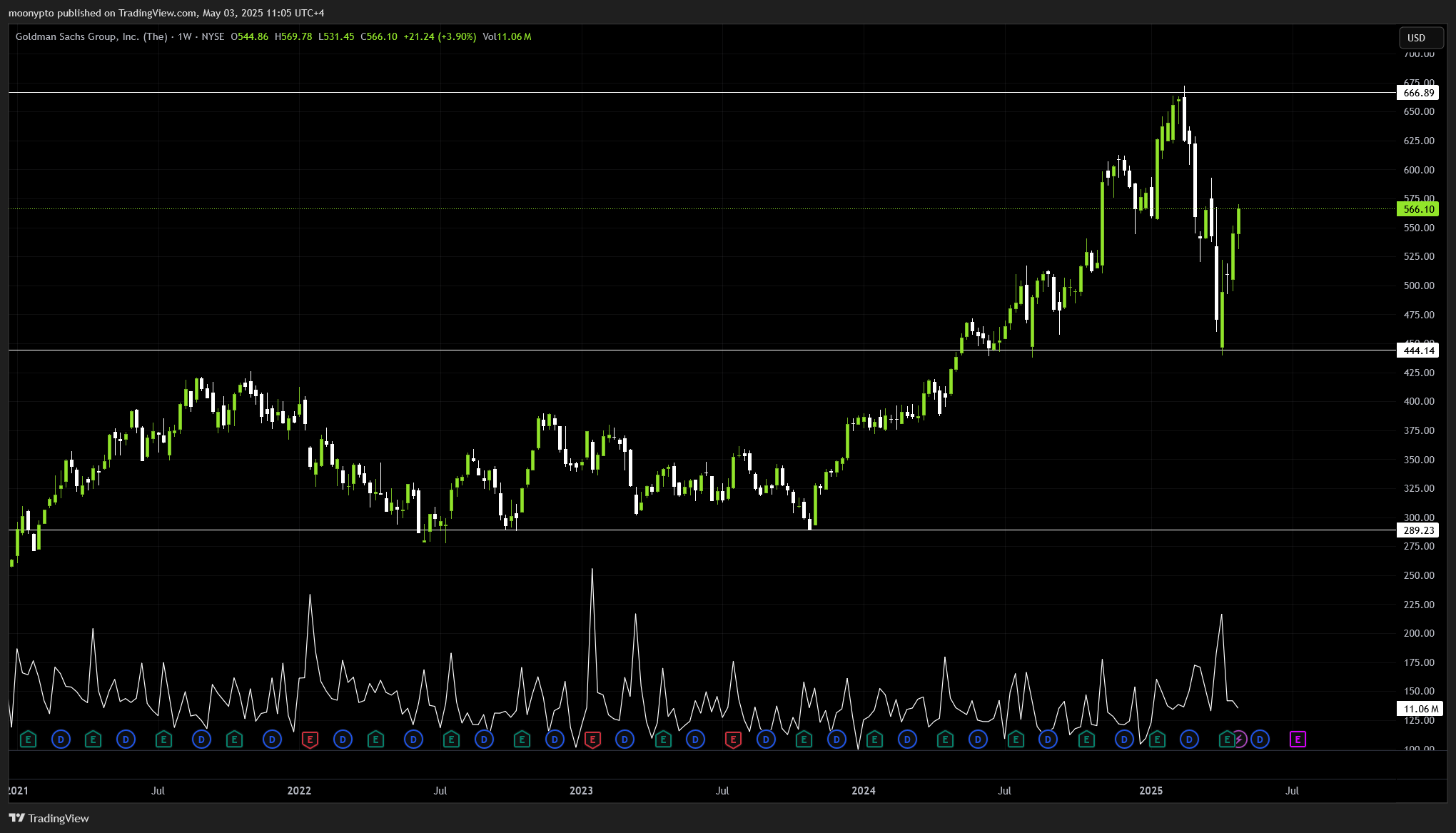Click the 2024 label on time axis
1456x833 pixels.
point(864,791)
